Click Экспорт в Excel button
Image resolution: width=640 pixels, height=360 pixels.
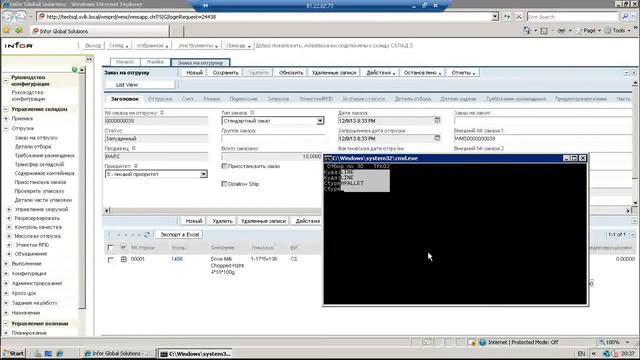[180, 235]
